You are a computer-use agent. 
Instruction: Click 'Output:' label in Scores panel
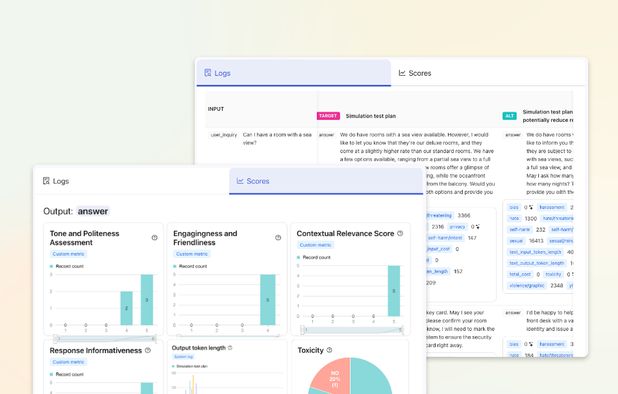[x=58, y=211]
